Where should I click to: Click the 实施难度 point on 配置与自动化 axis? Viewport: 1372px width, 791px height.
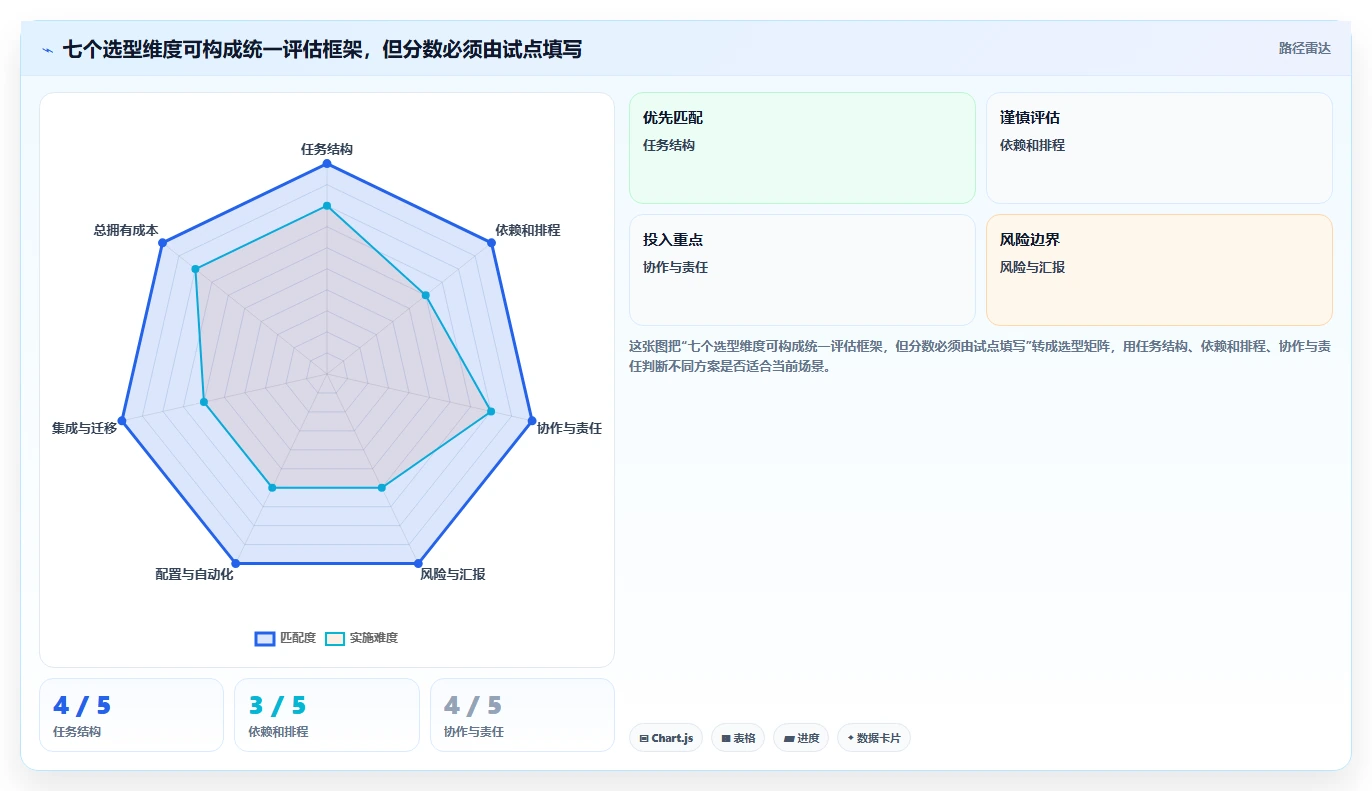click(x=272, y=488)
